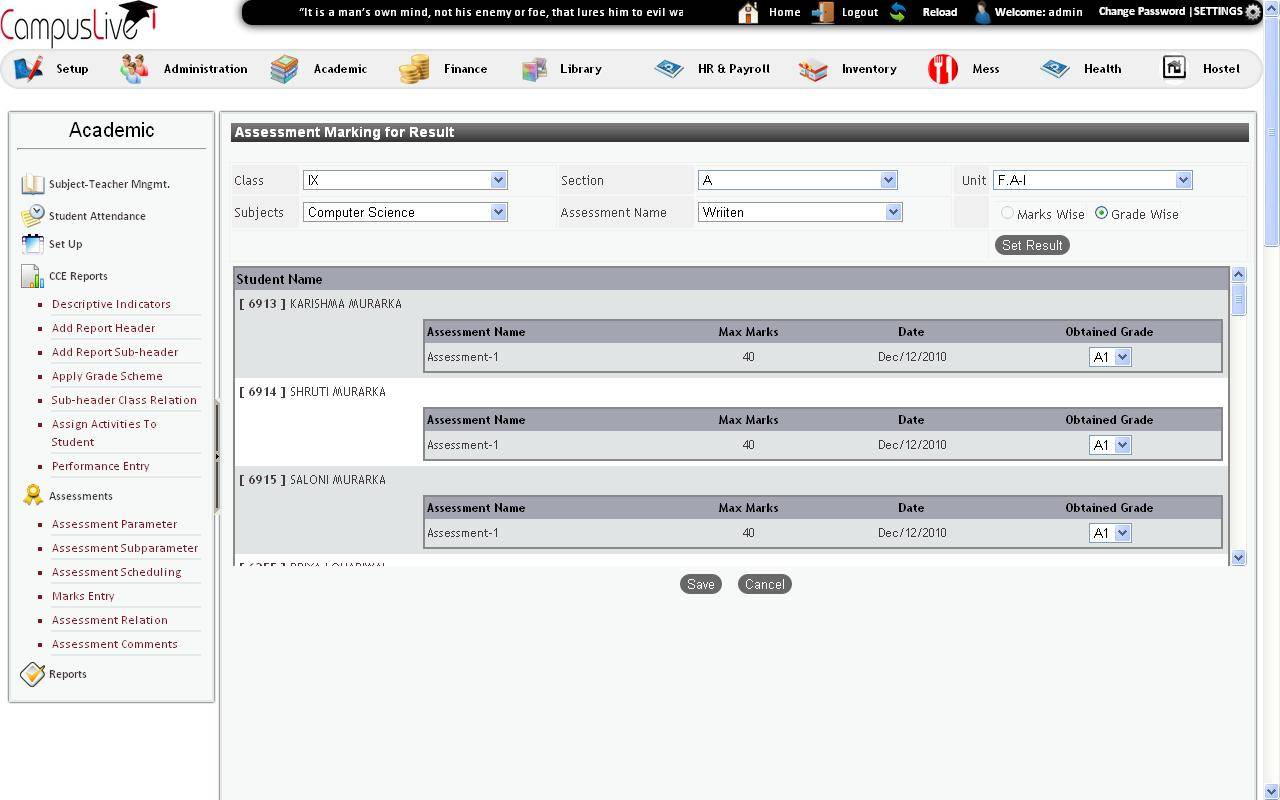1280x800 pixels.
Task: Open the Assessment Relation link
Action: click(x=110, y=620)
